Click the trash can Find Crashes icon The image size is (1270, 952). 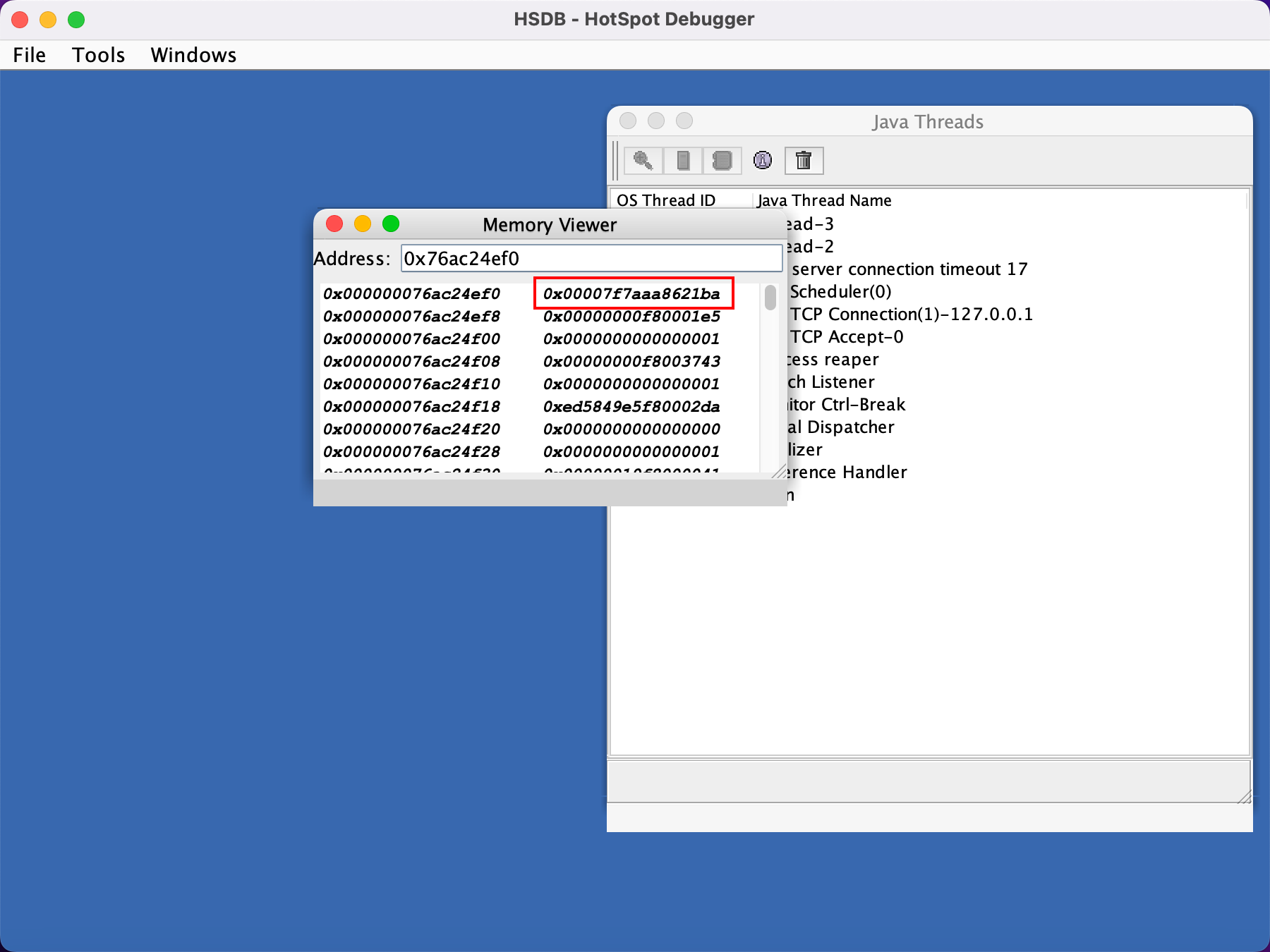(804, 161)
